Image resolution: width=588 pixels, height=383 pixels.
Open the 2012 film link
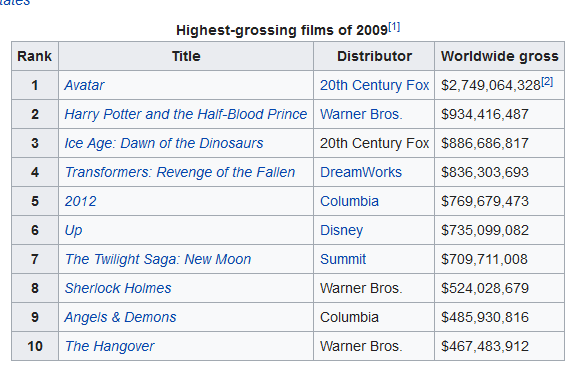80,201
